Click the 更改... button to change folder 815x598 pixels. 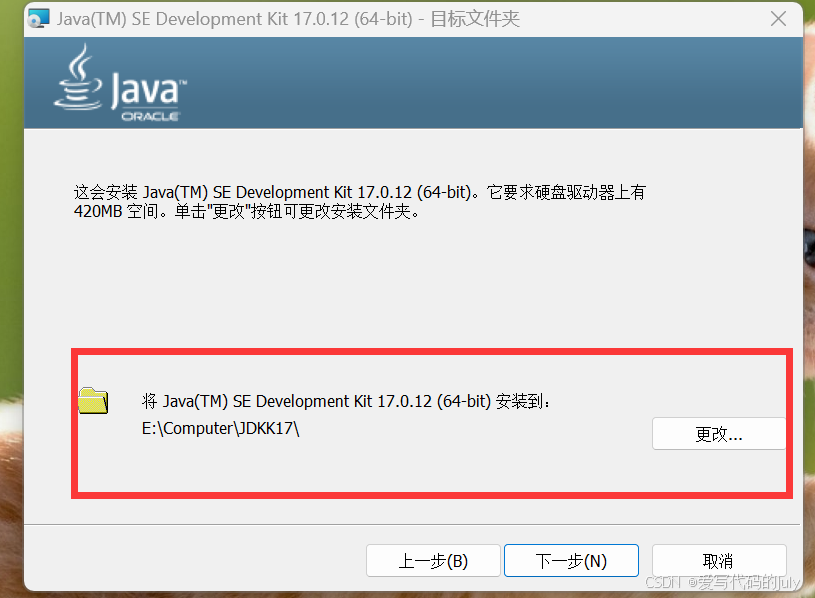pyautogui.click(x=718, y=433)
